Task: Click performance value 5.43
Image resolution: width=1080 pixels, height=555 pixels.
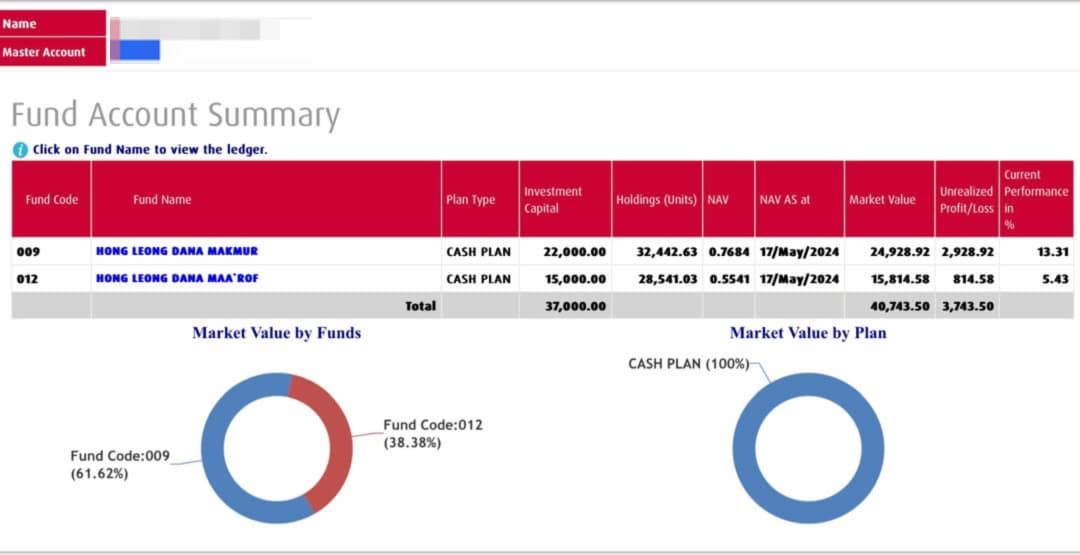Action: point(1057,280)
